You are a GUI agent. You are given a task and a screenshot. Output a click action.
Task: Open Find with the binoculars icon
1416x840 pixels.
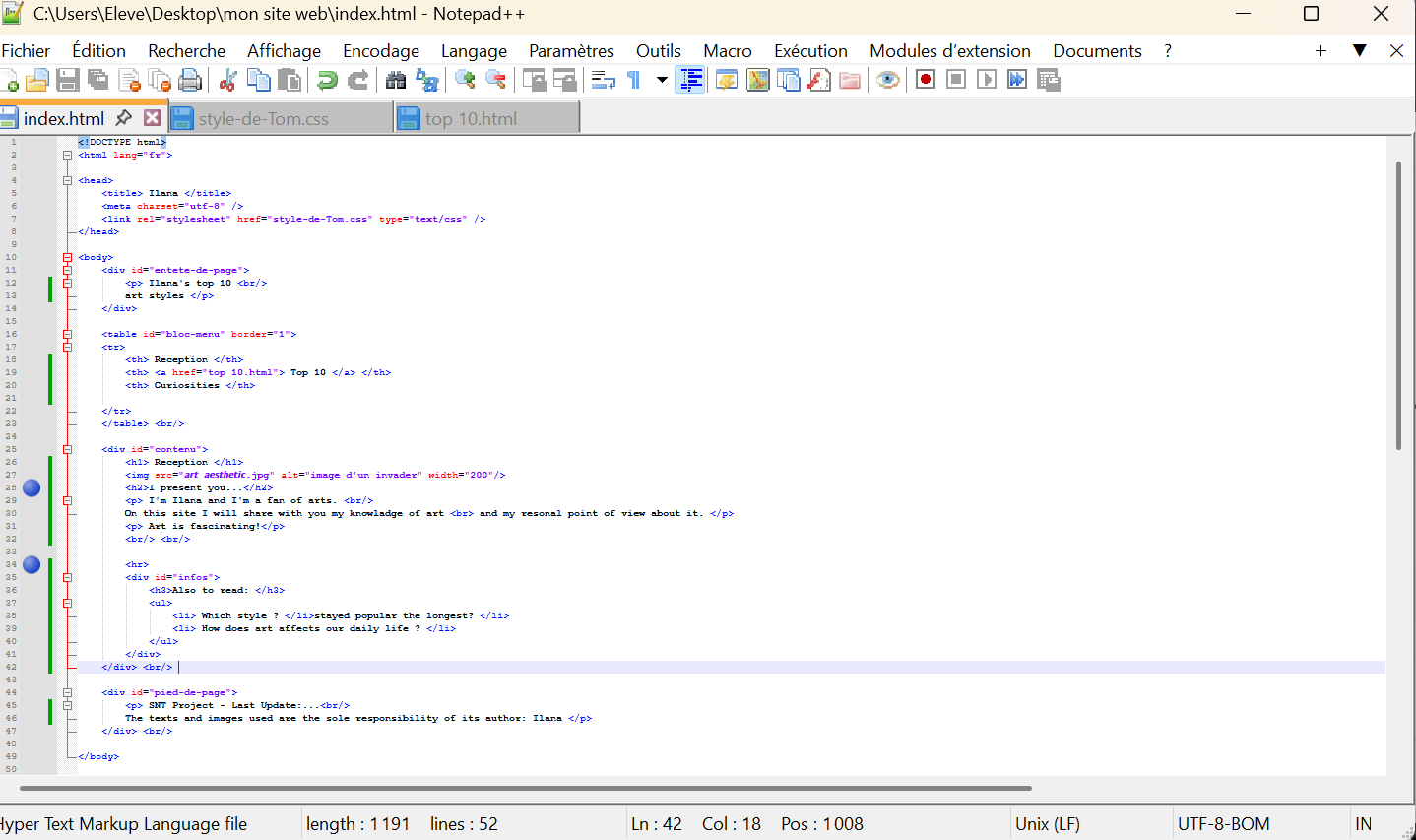pos(396,80)
